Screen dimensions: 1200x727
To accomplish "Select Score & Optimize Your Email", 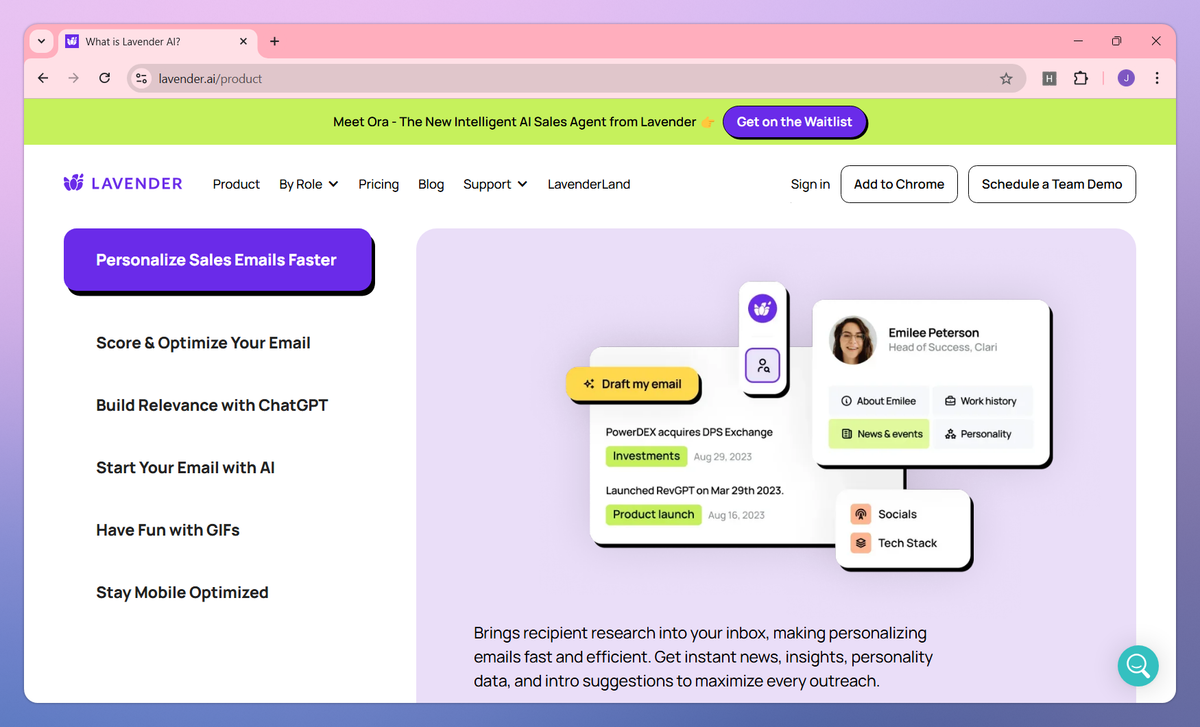I will (203, 343).
